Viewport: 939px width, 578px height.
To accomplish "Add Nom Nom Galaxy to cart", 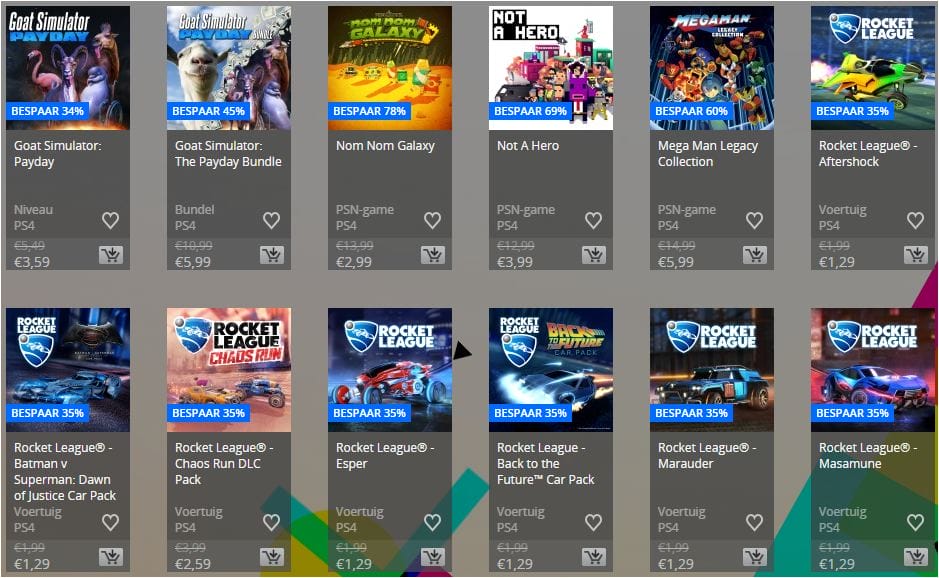I will [x=432, y=255].
